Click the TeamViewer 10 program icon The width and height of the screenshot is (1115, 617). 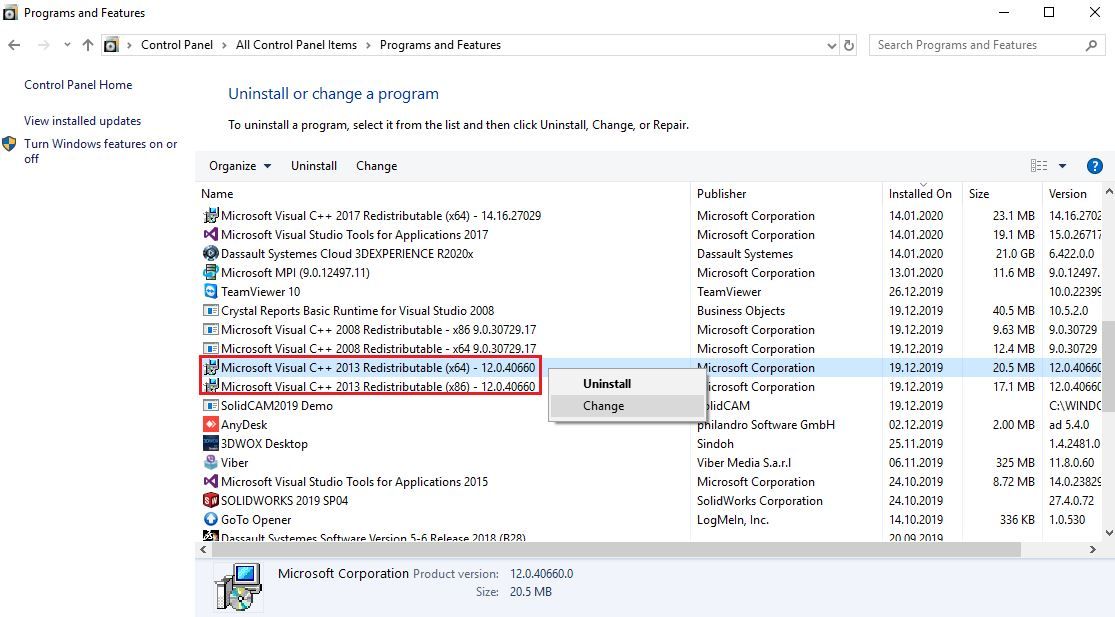[x=210, y=292]
